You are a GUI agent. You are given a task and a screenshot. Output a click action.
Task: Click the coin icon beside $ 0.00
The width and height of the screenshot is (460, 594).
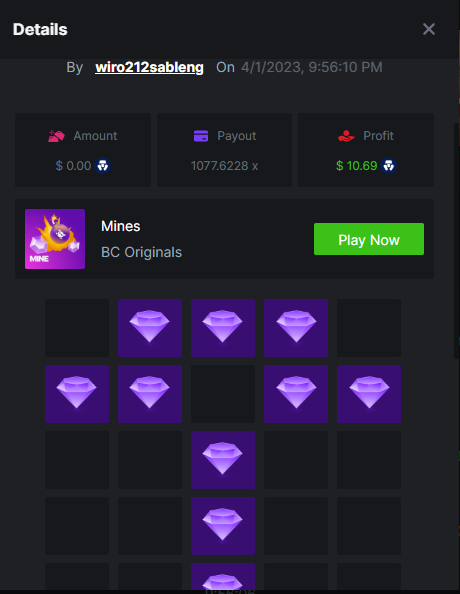[x=103, y=166]
